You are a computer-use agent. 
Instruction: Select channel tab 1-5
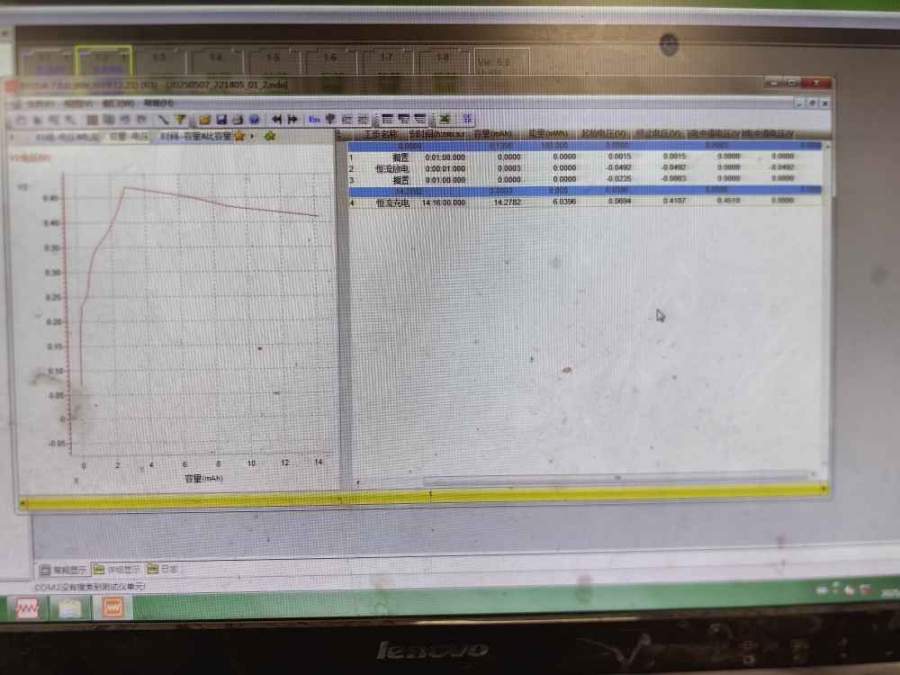(x=273, y=63)
